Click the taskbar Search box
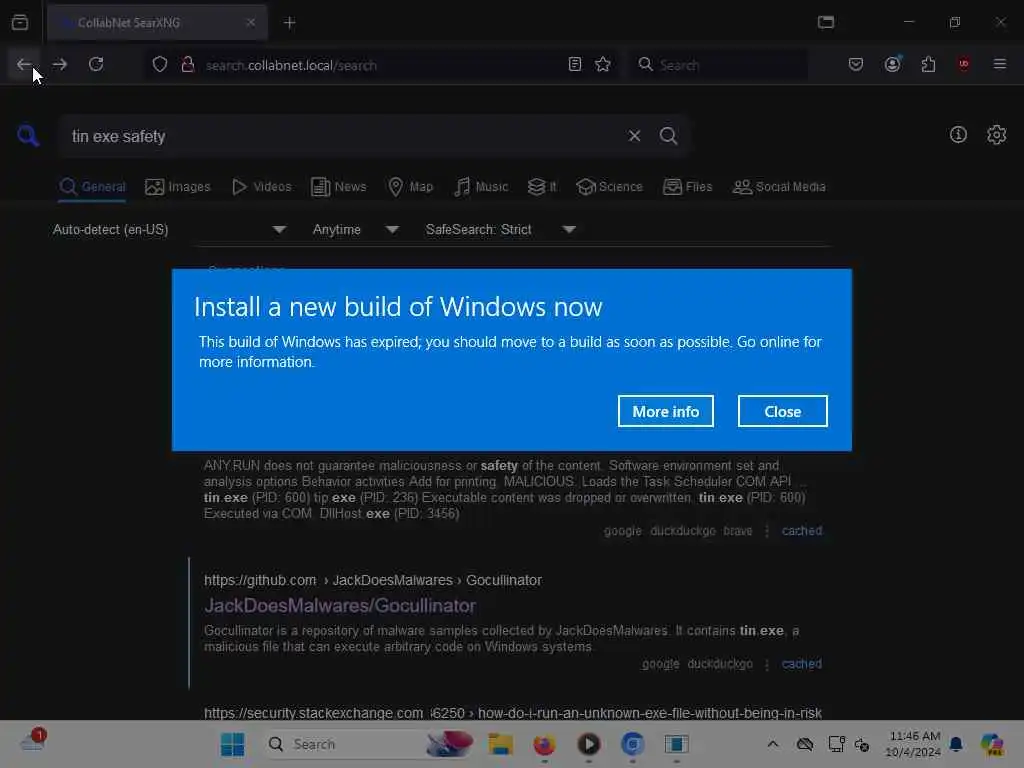Viewport: 1024px width, 768px height. 369,744
